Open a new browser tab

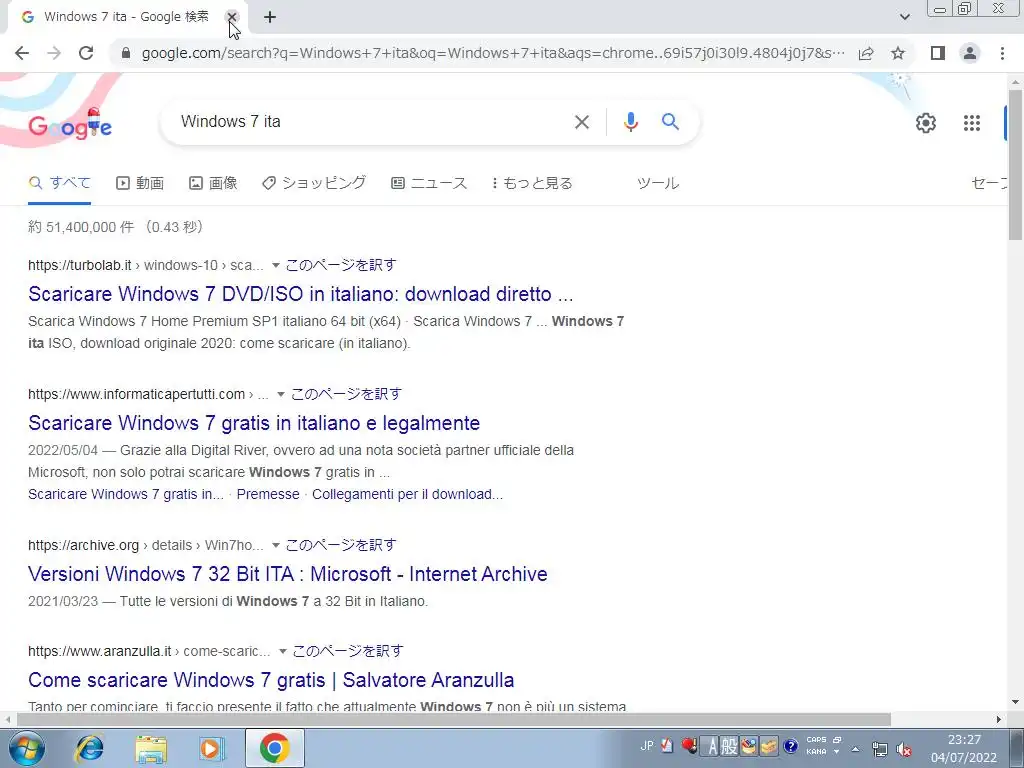[x=270, y=17]
